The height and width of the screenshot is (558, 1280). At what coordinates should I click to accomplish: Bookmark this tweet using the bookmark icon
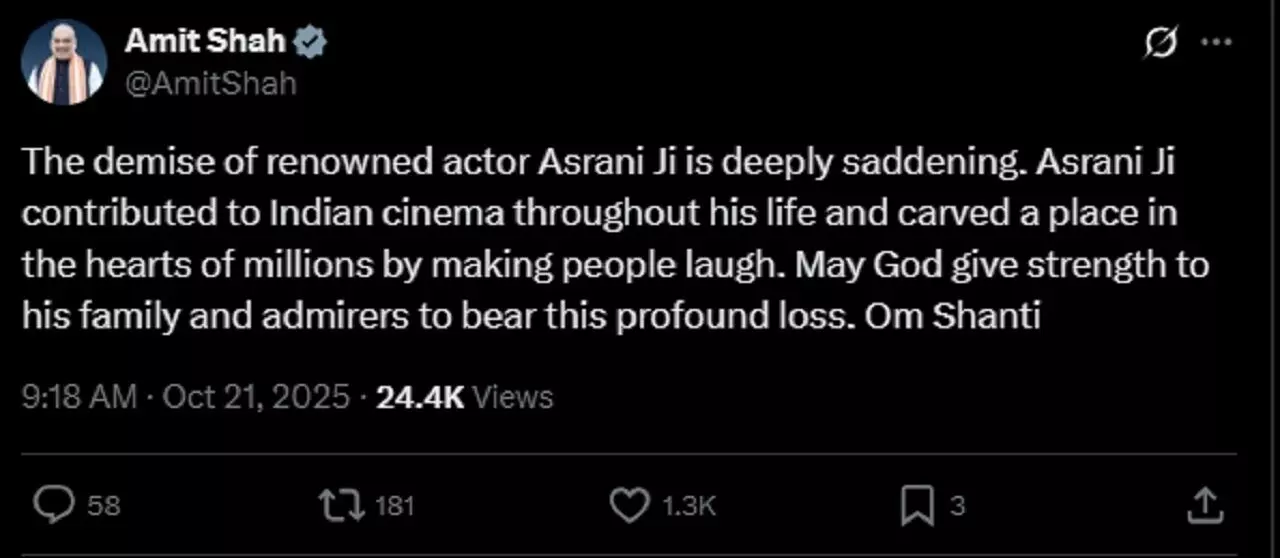916,505
